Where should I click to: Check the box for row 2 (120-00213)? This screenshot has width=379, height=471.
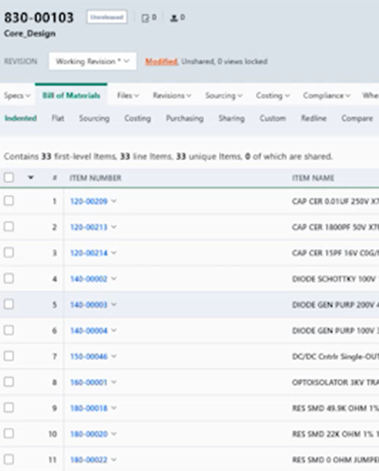[x=9, y=227]
